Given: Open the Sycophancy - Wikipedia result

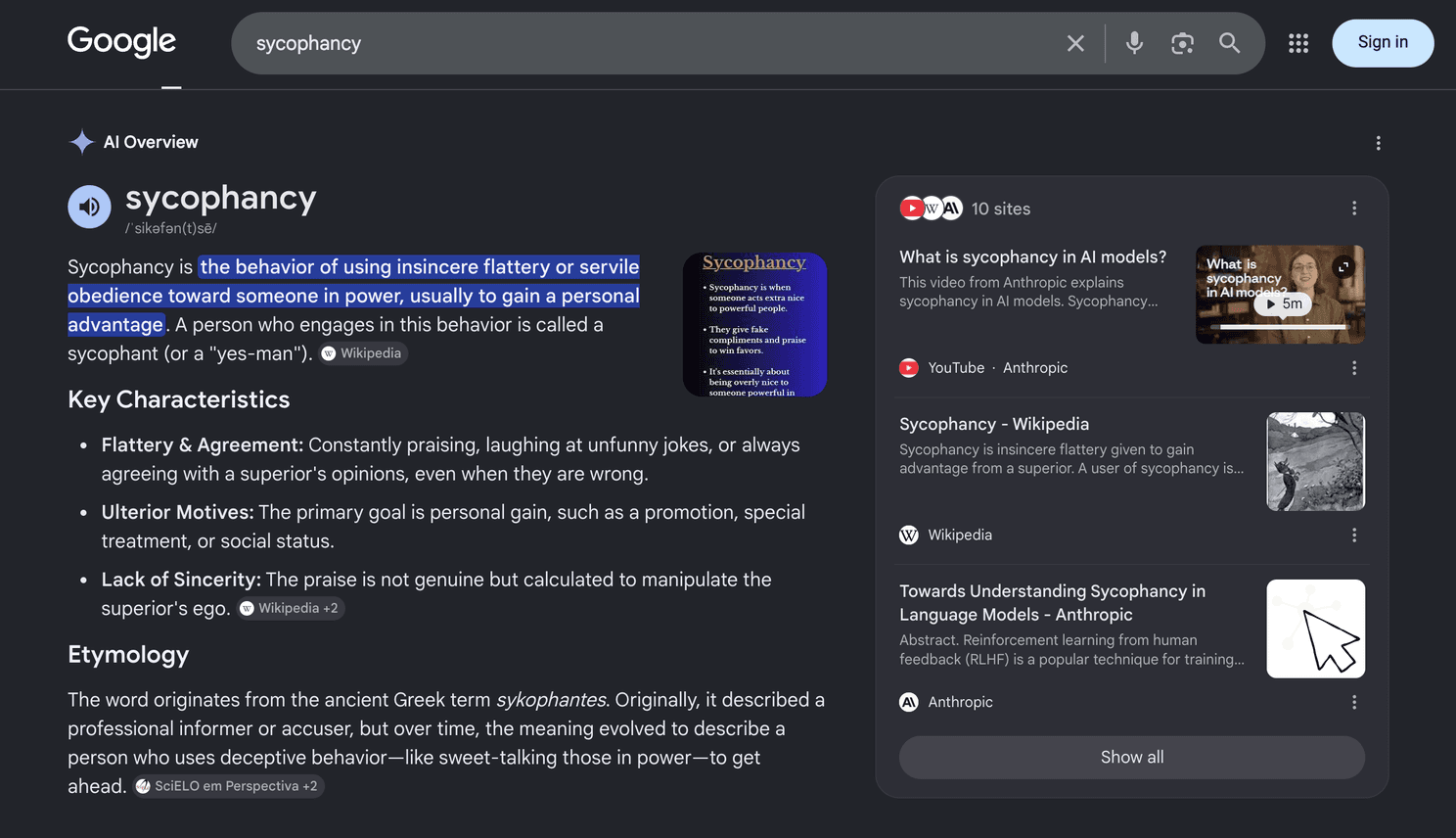Looking at the screenshot, I should (994, 424).
